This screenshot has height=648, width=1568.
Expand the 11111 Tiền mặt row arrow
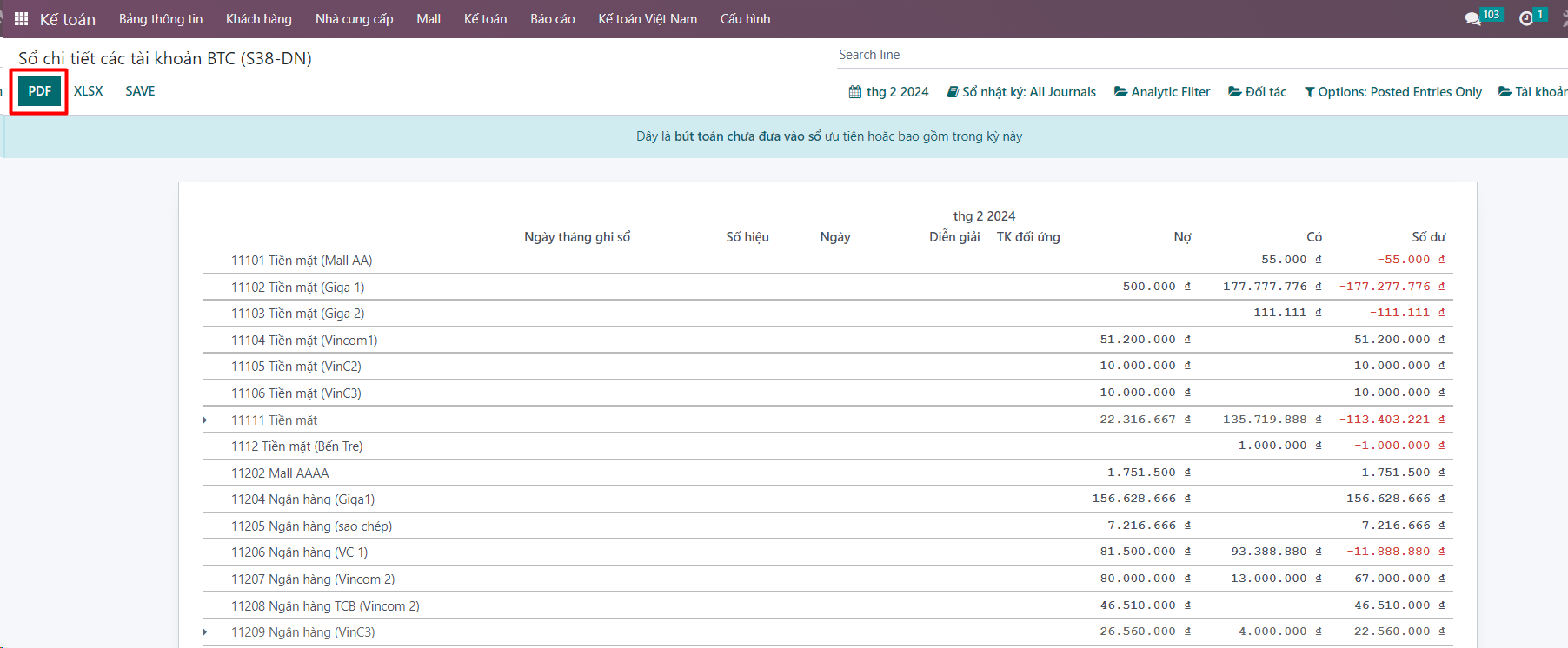click(x=205, y=420)
